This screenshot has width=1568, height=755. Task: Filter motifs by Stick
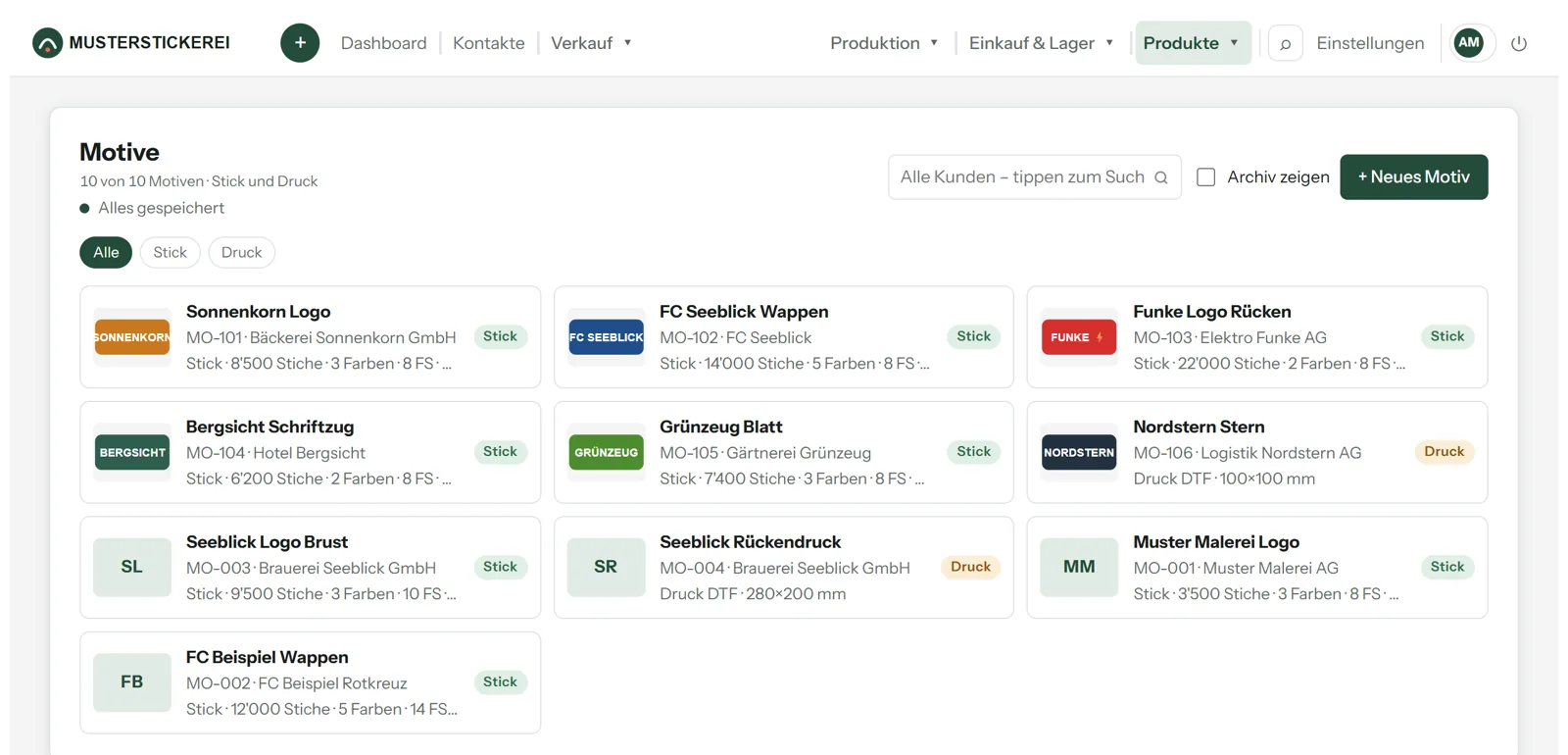point(170,252)
